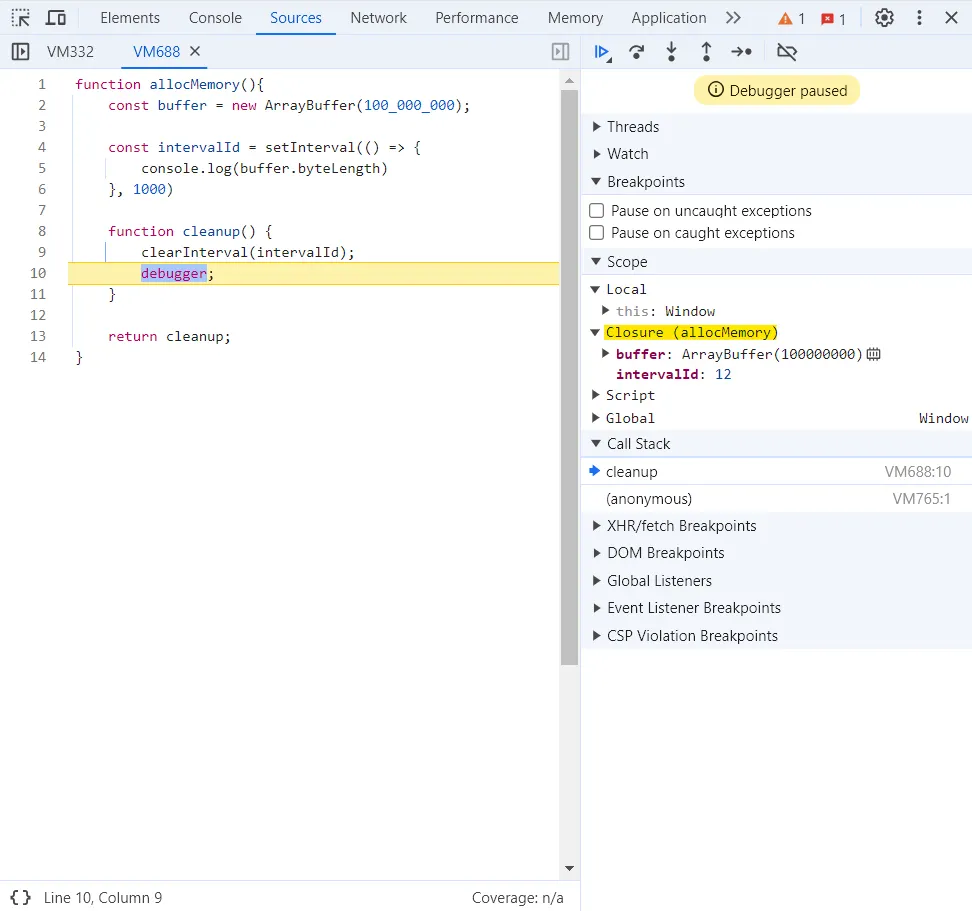Click line number 5 in the gutter

pos(42,168)
